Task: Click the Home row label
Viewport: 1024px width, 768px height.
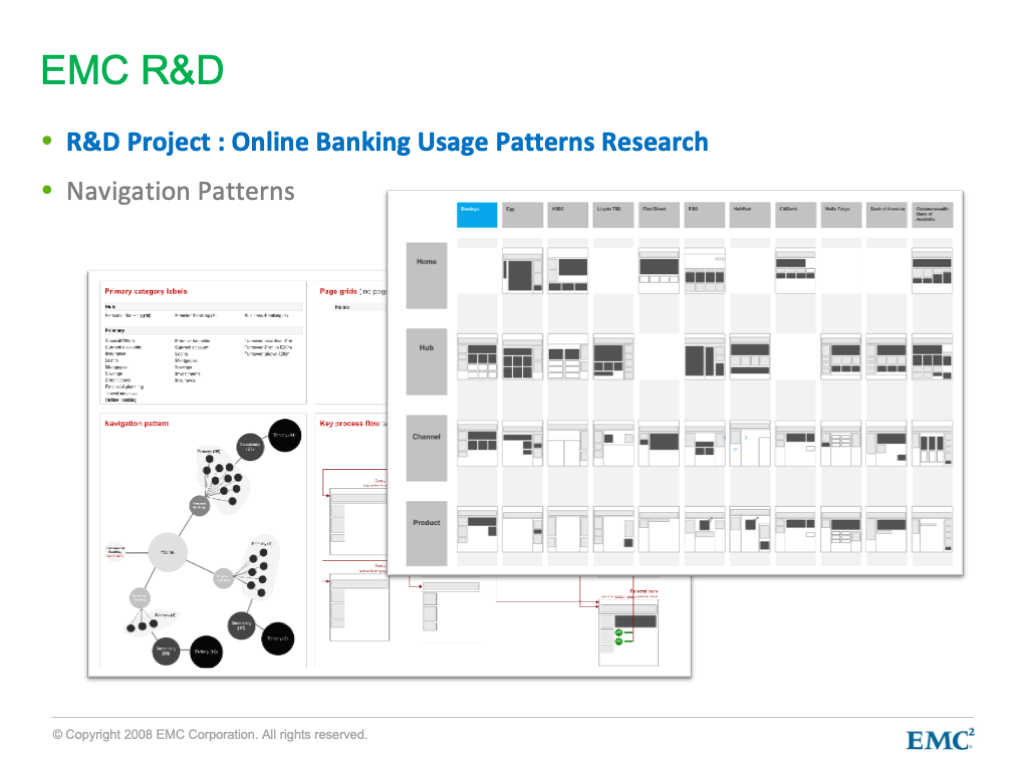Action: [426, 276]
